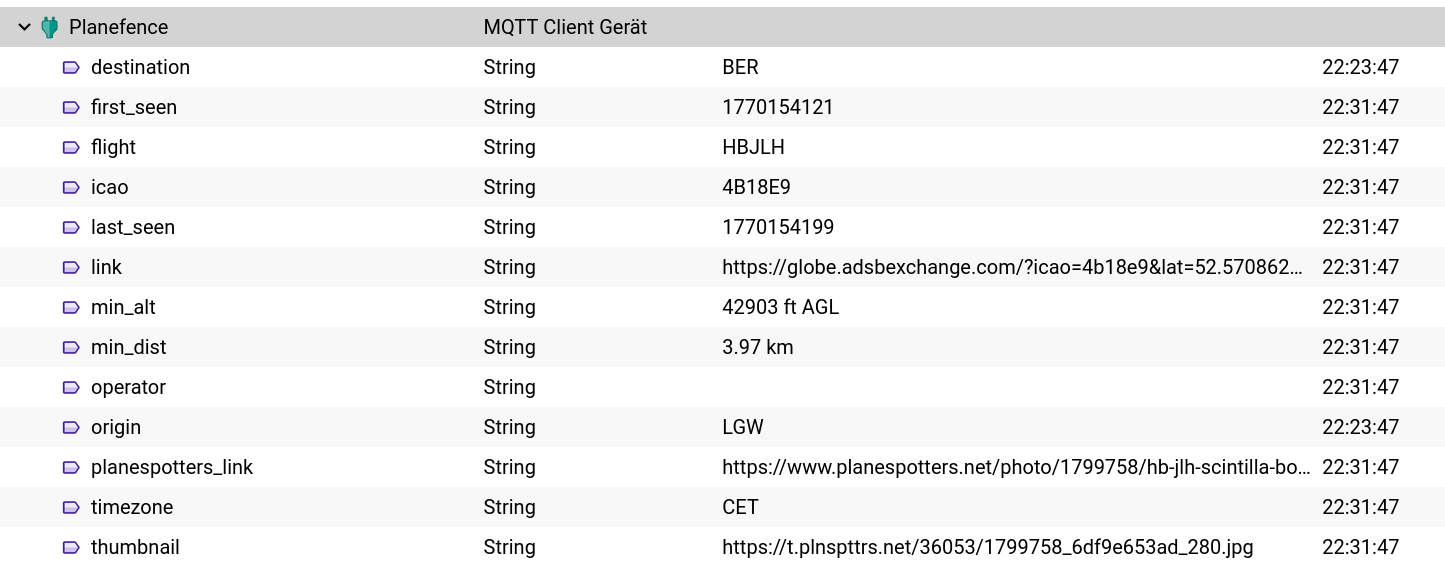The width and height of the screenshot is (1445, 562).
Task: Collapse the Planefence device tree
Action: (25, 27)
